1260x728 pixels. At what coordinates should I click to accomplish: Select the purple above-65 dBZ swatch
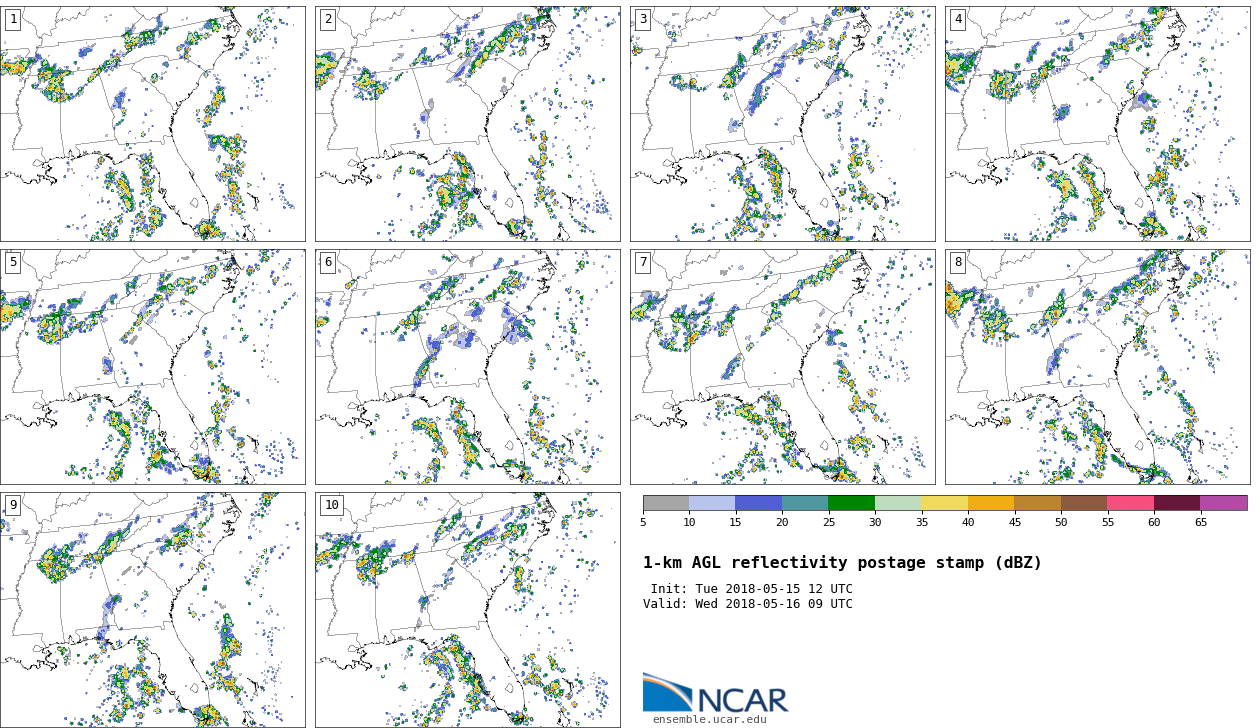(x=1224, y=503)
